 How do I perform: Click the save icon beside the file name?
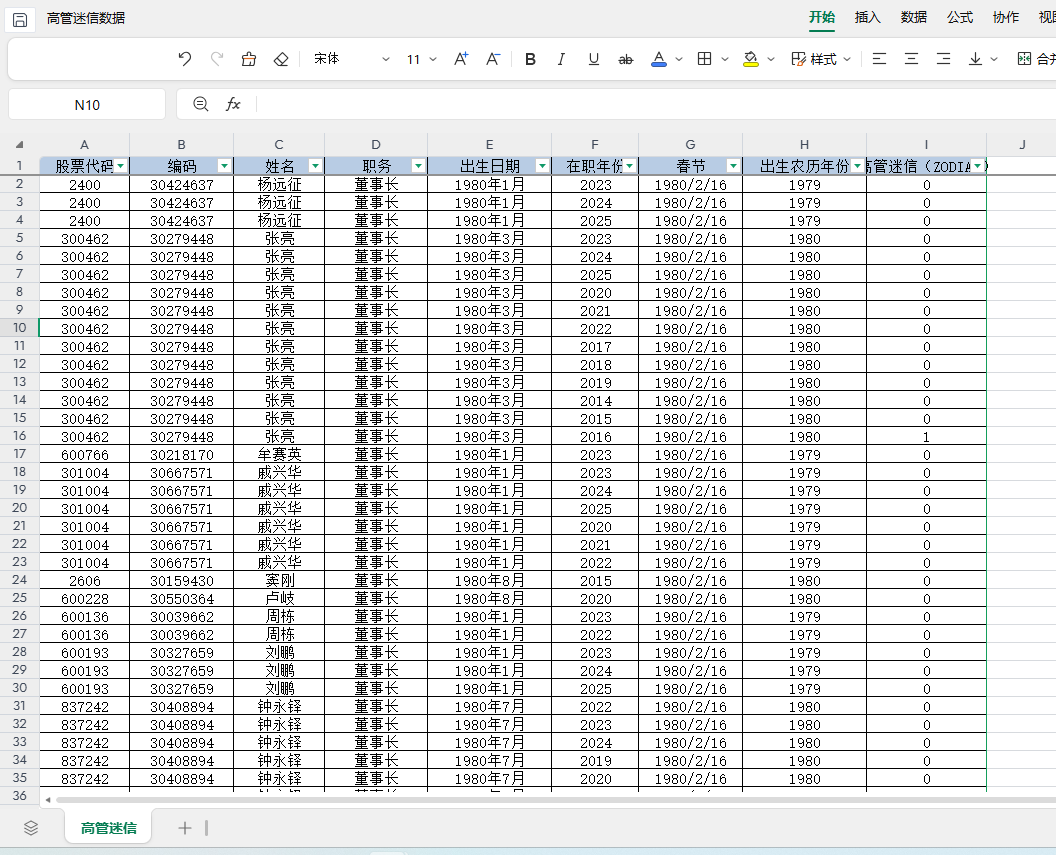[x=20, y=20]
